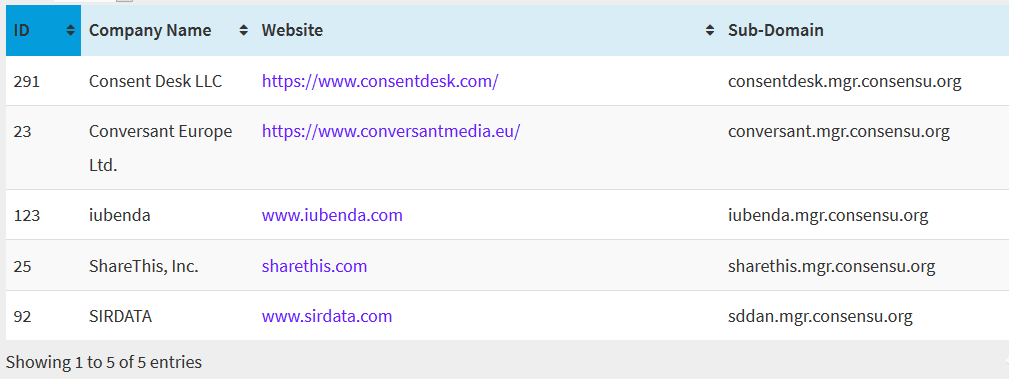This screenshot has width=1009, height=379.
Task: Click sub-domain sddan.mgr.consensu.org text
Action: point(820,317)
